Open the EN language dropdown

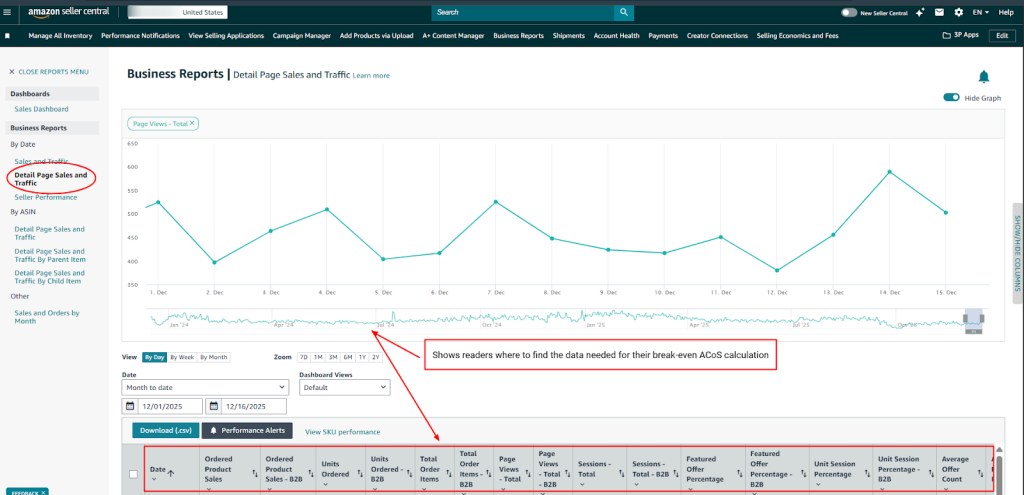tap(981, 12)
